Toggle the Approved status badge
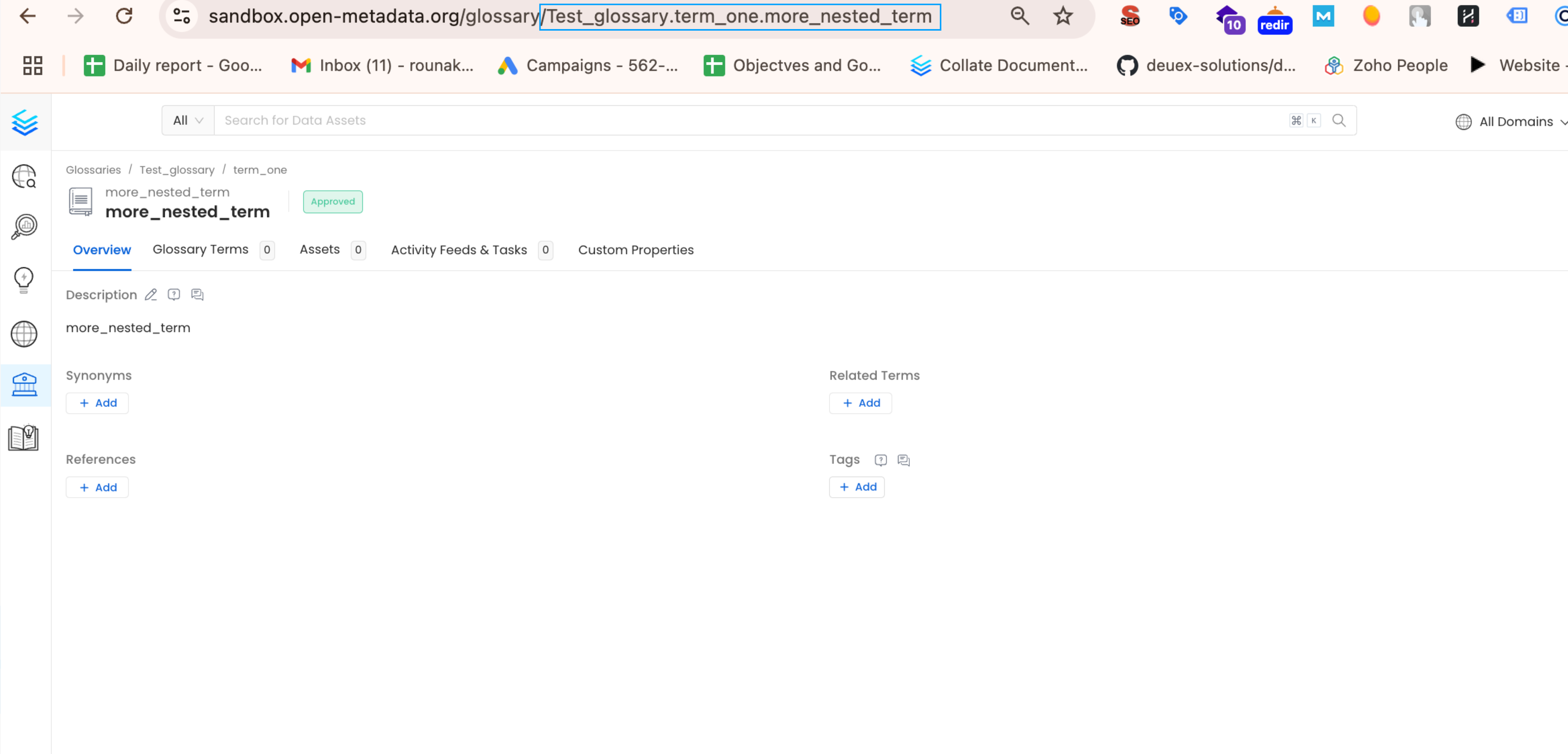 click(332, 201)
